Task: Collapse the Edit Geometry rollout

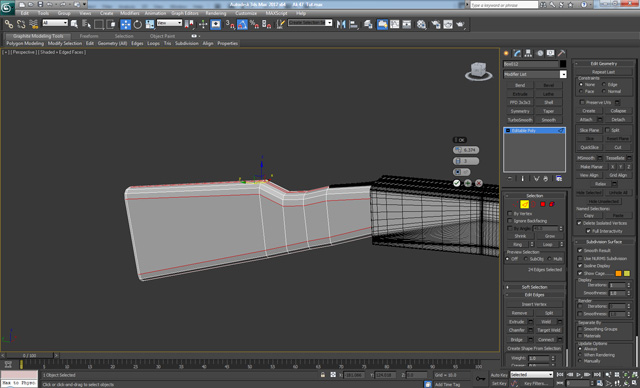Action: tap(604, 64)
